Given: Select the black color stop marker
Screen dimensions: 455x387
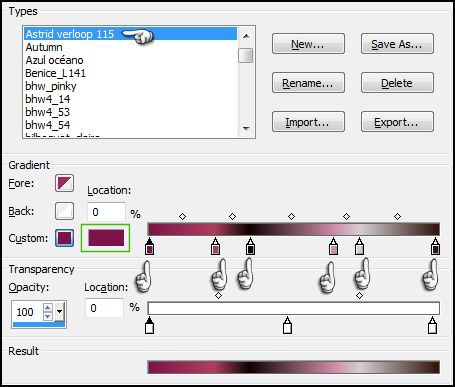Looking at the screenshot, I should [250, 246].
